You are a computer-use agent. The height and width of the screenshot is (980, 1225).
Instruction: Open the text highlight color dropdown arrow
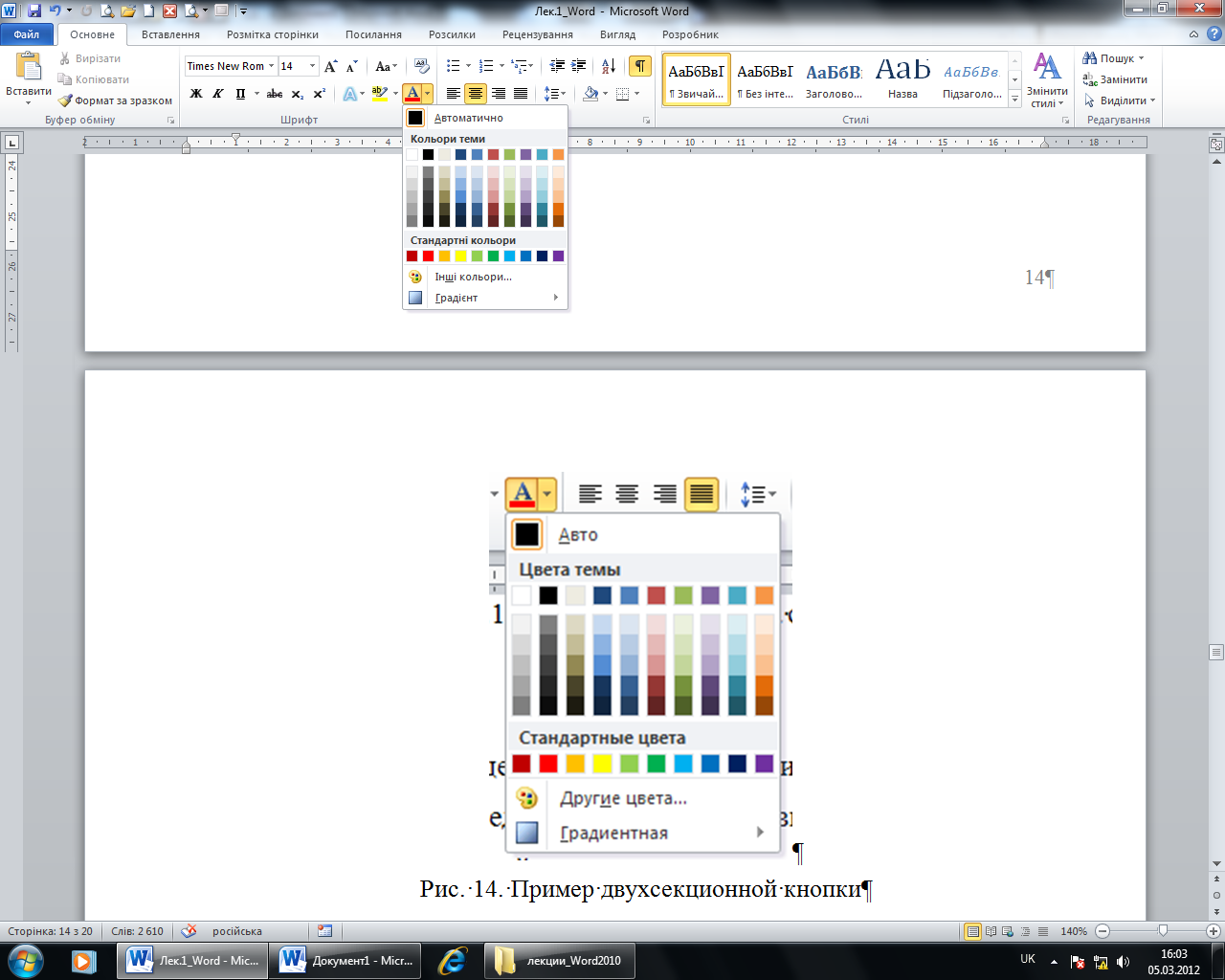pos(395,94)
